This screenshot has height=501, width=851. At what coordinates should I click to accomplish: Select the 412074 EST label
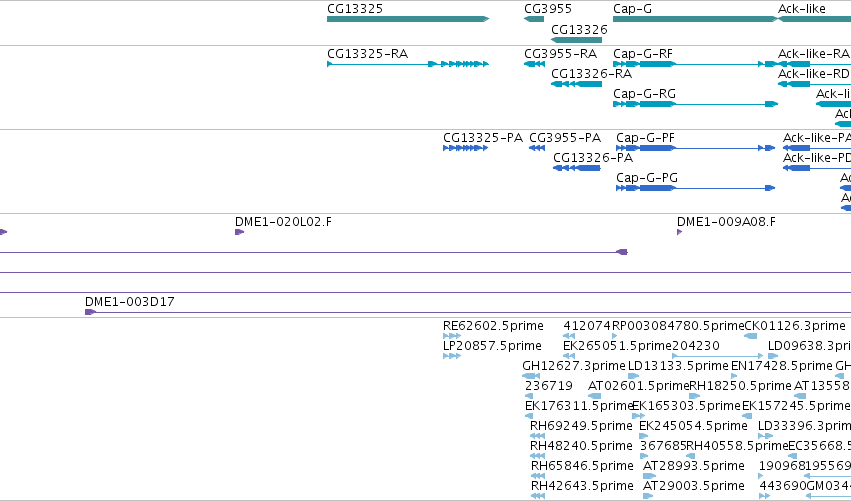(587, 326)
